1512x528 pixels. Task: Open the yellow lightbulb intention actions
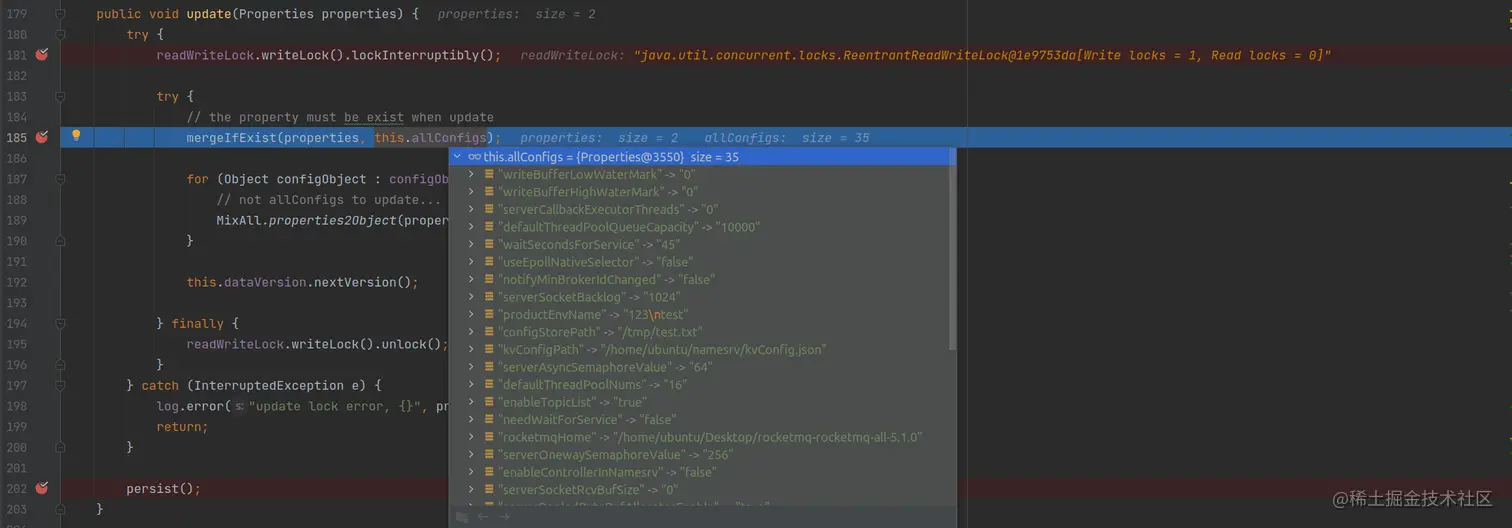coord(75,136)
